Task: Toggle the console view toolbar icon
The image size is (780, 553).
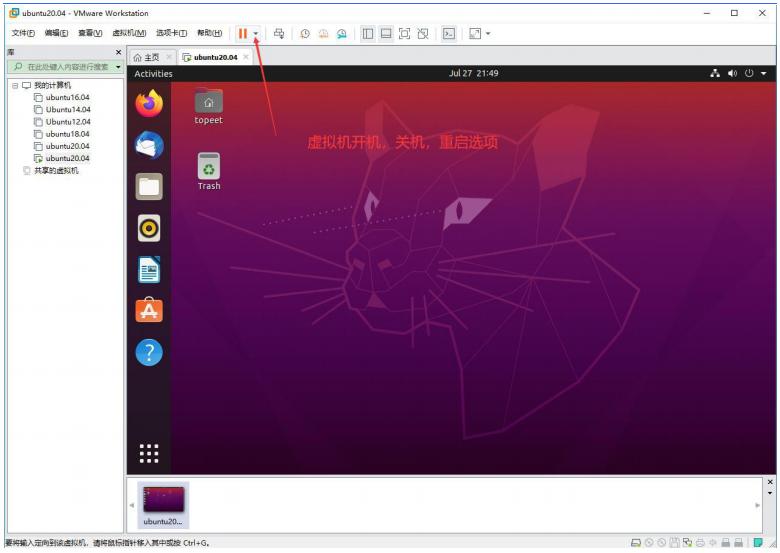Action: [449, 33]
